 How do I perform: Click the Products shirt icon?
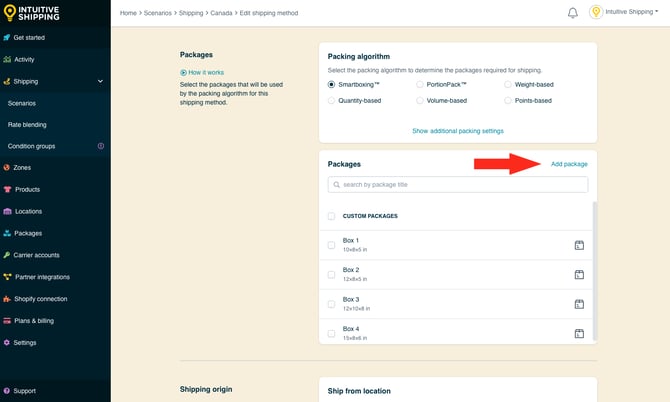click(7, 189)
